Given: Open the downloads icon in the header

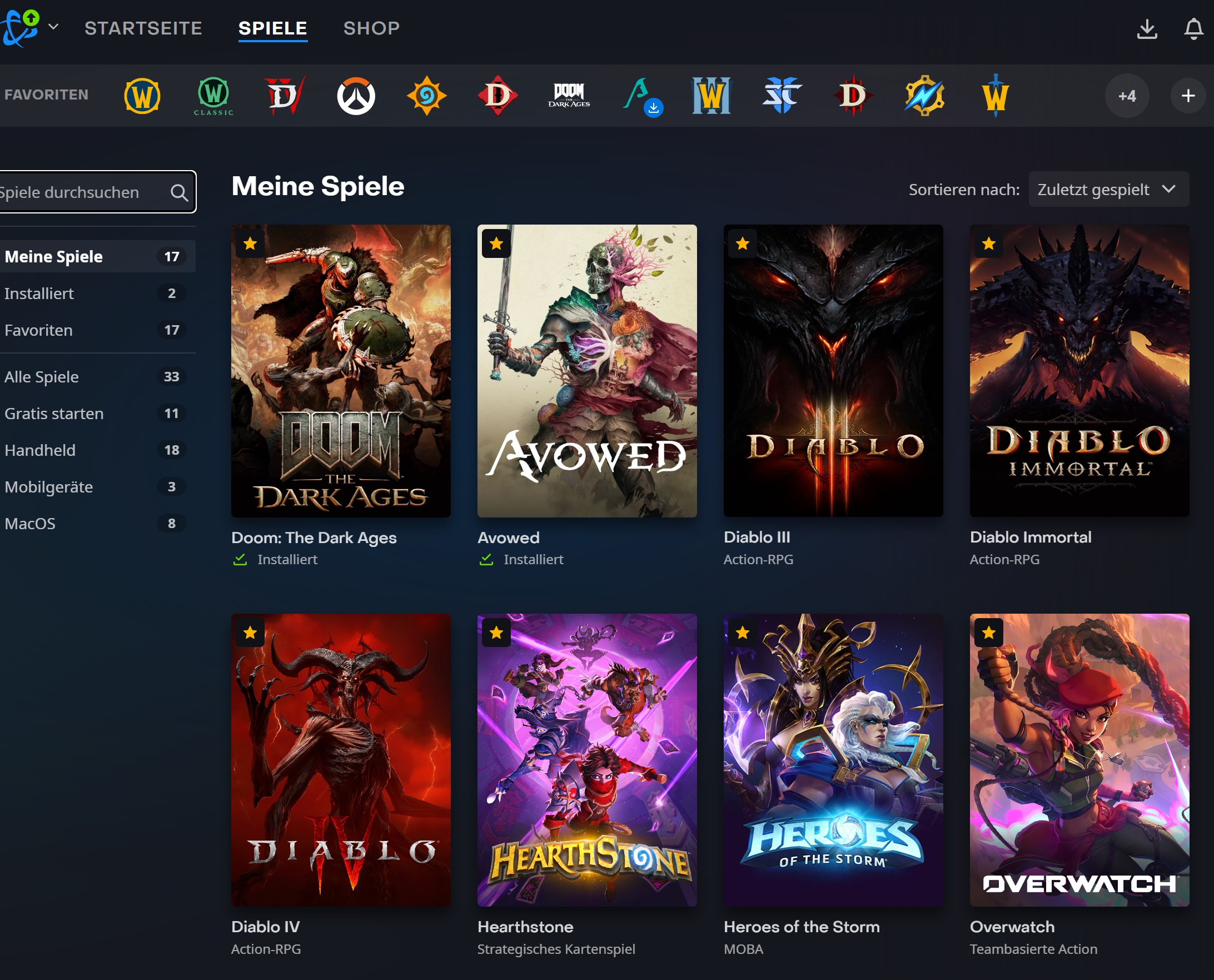Looking at the screenshot, I should [x=1147, y=29].
